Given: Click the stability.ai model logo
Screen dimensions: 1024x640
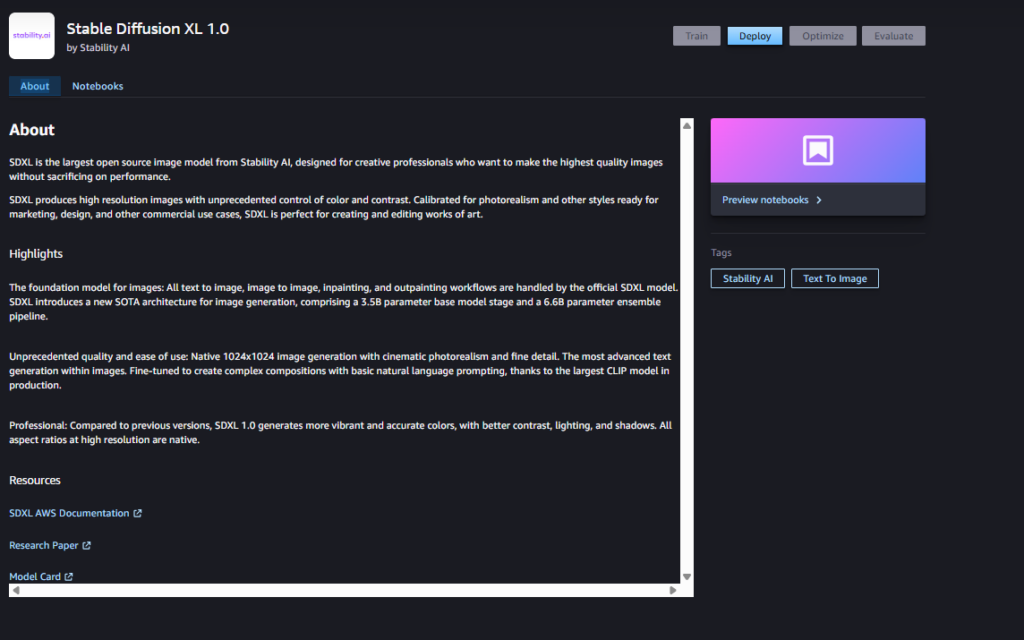Looking at the screenshot, I should [31, 36].
